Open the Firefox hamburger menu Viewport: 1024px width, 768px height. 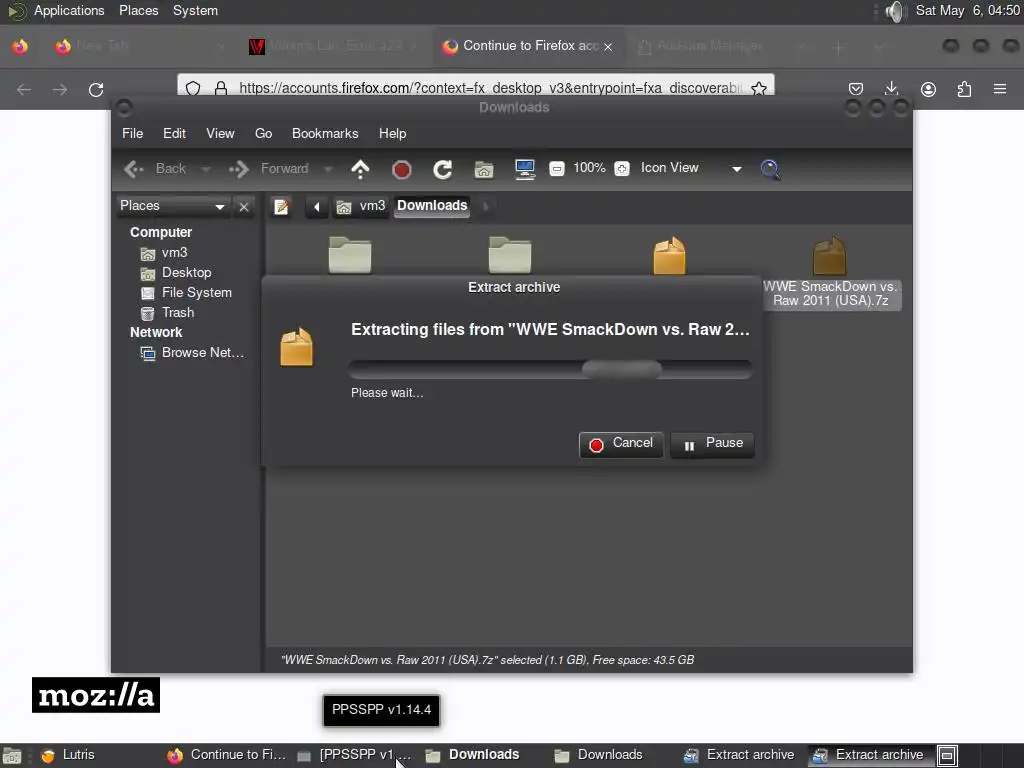click(1000, 89)
